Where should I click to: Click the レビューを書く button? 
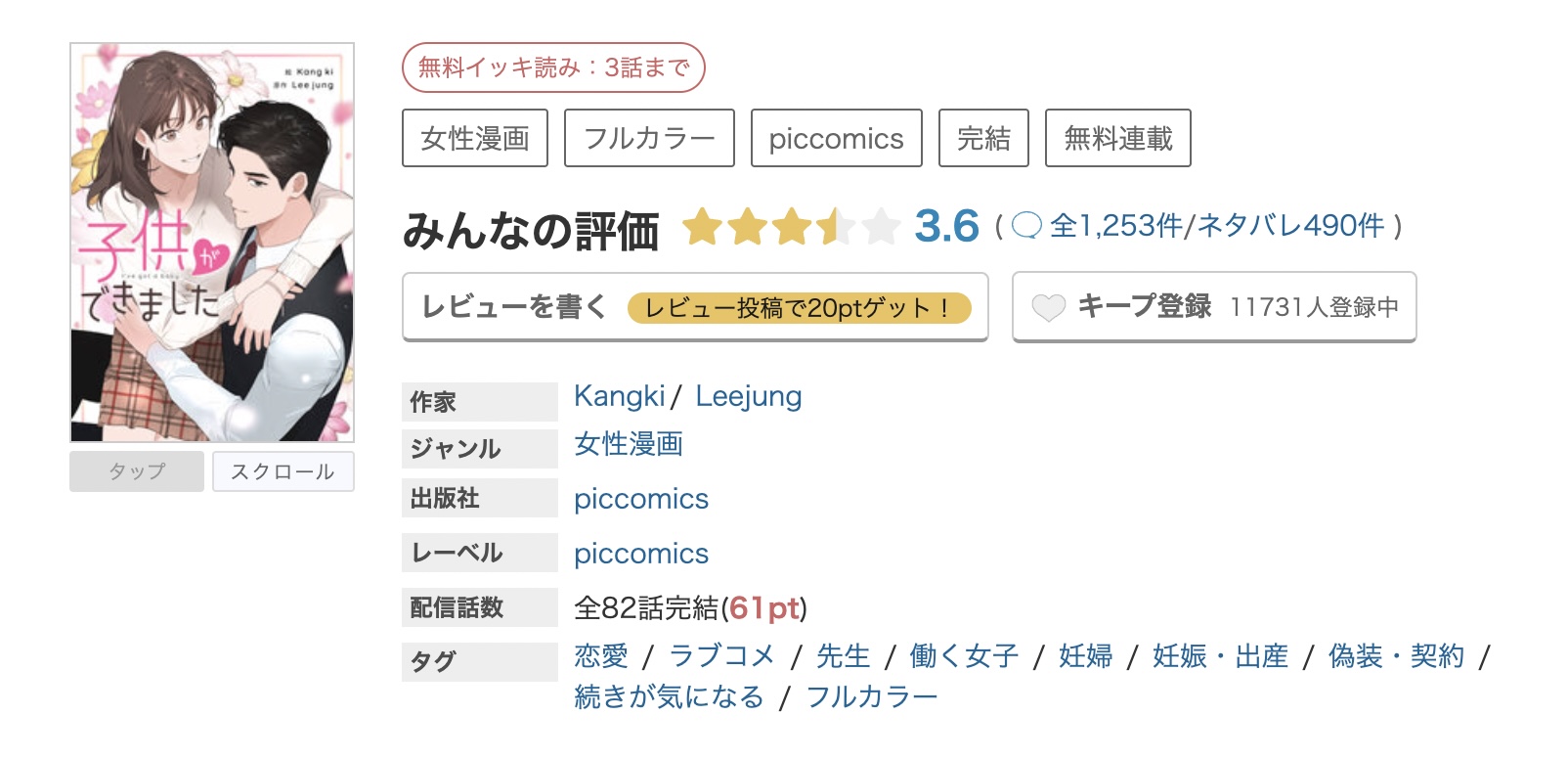[515, 306]
